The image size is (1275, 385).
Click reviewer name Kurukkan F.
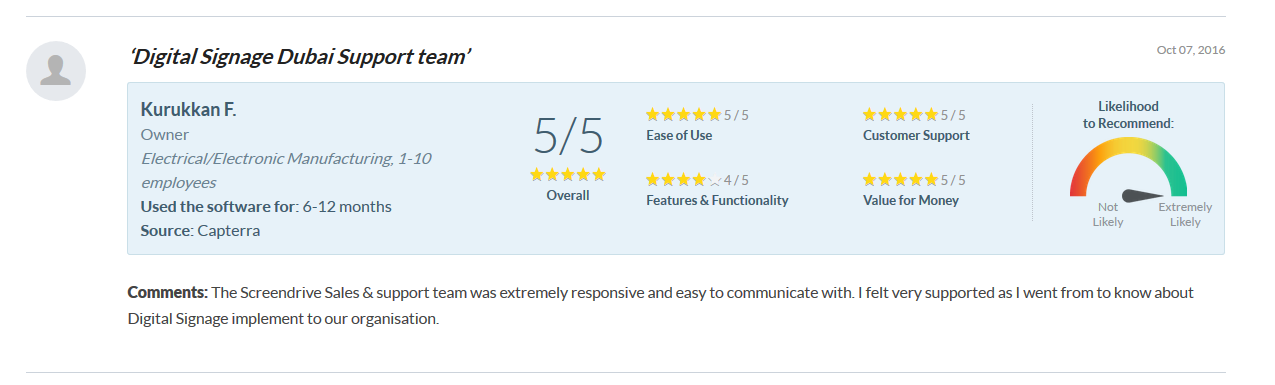(189, 109)
